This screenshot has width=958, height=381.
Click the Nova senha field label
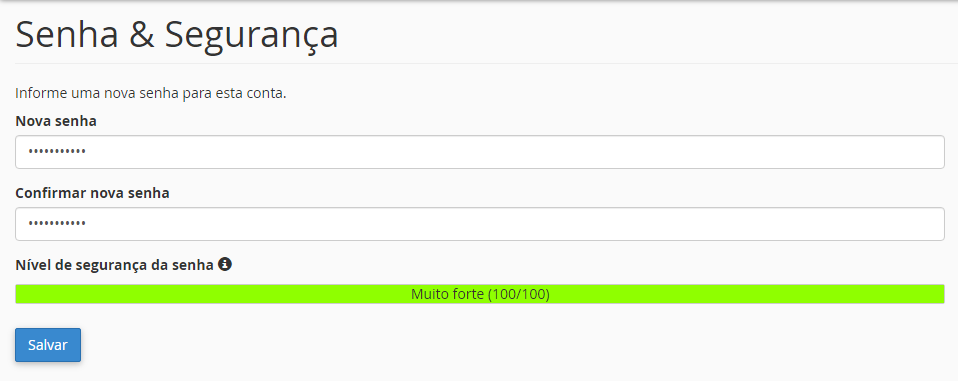coord(56,121)
